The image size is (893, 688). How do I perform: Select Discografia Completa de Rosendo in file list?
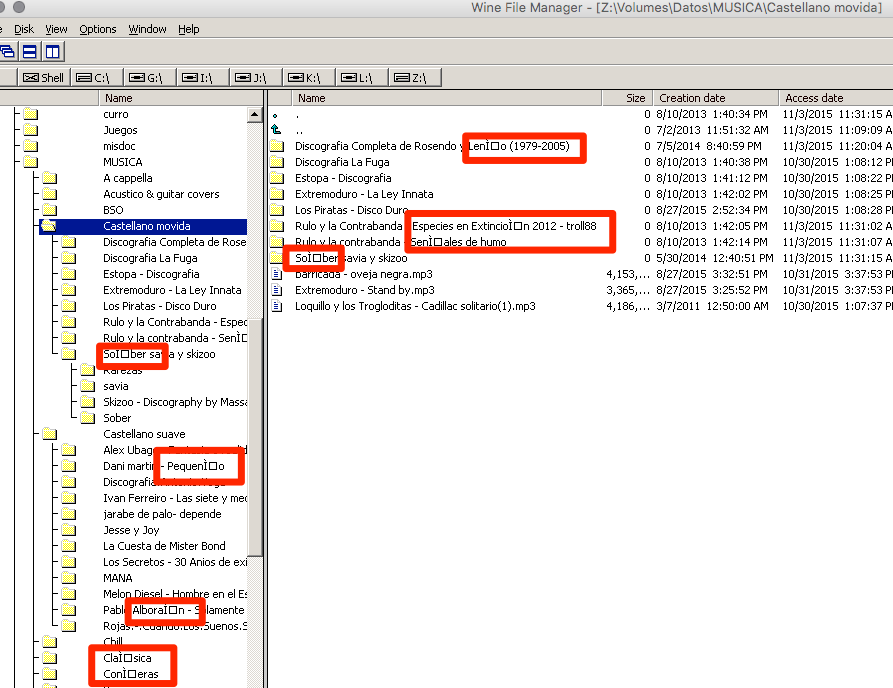point(432,146)
